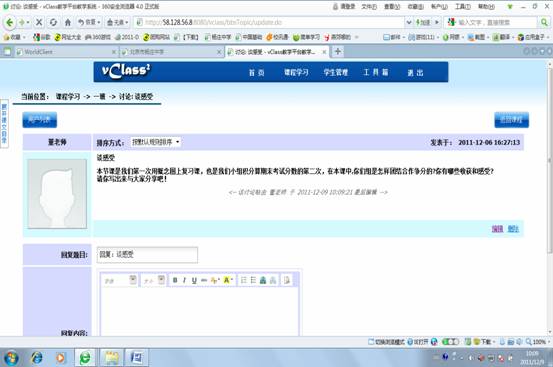The image size is (553, 367).
Task: Click the reply title input field
Action: pyautogui.click(x=147, y=255)
